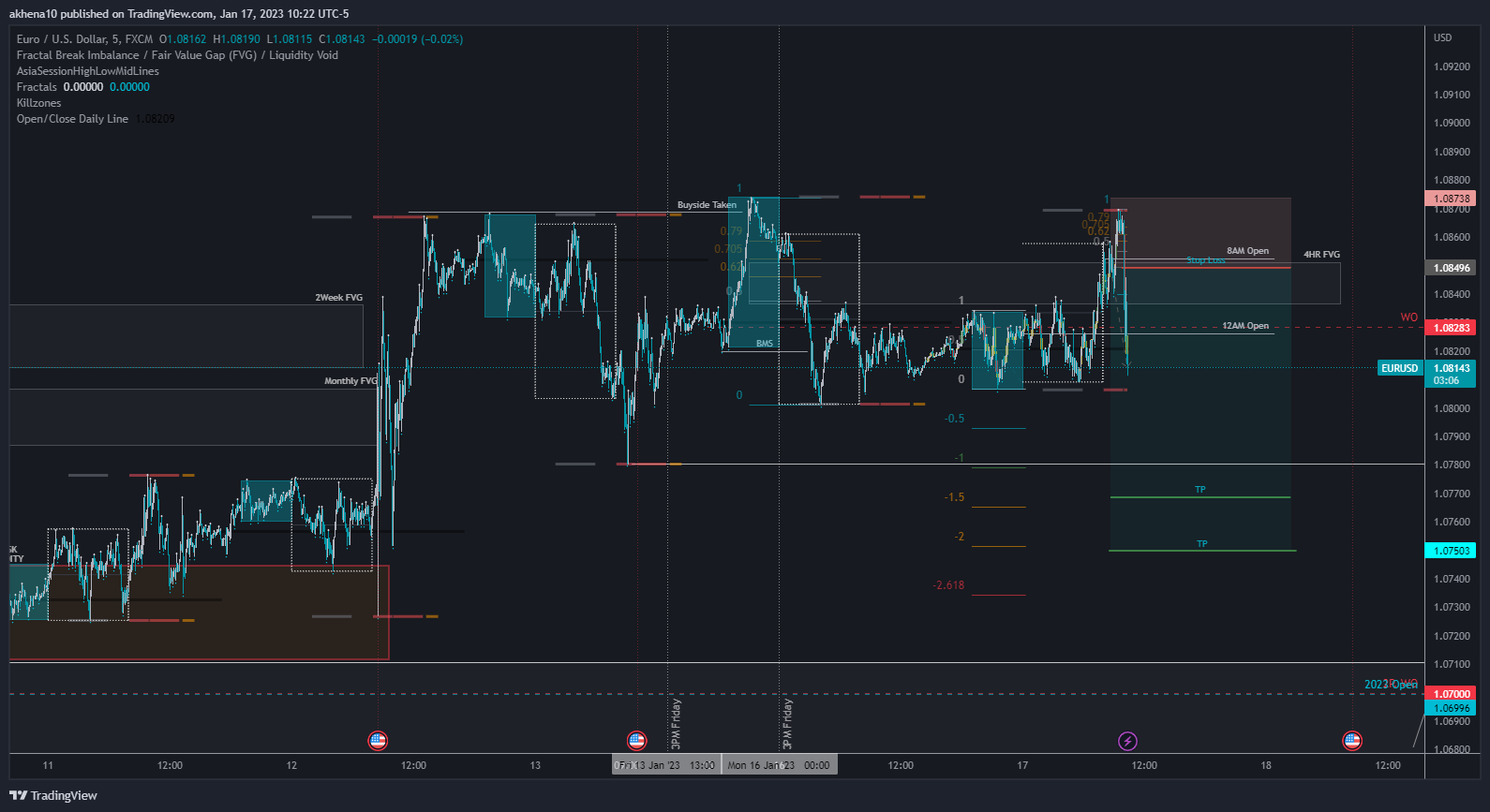Click the -2.618 fib extension label

tap(948, 585)
